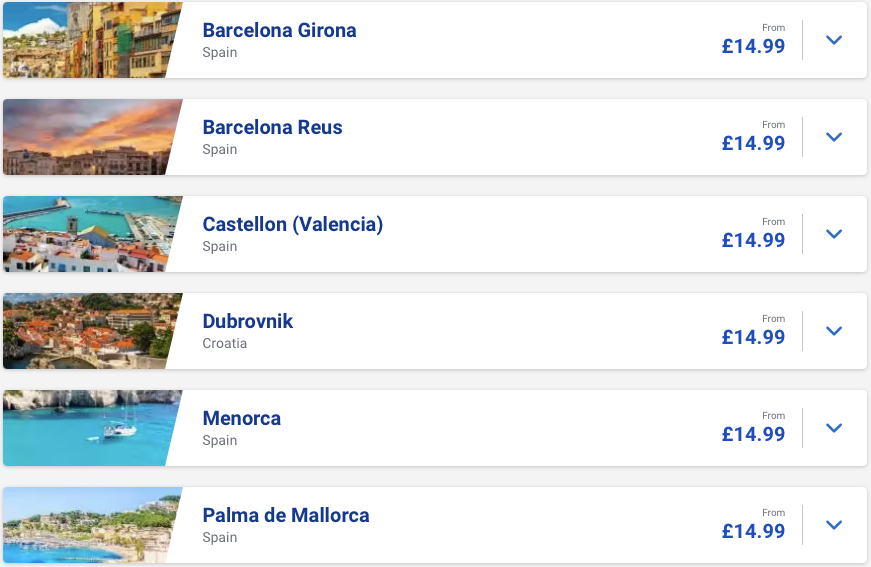
Task: Open the Menorca destination title
Action: tap(241, 418)
